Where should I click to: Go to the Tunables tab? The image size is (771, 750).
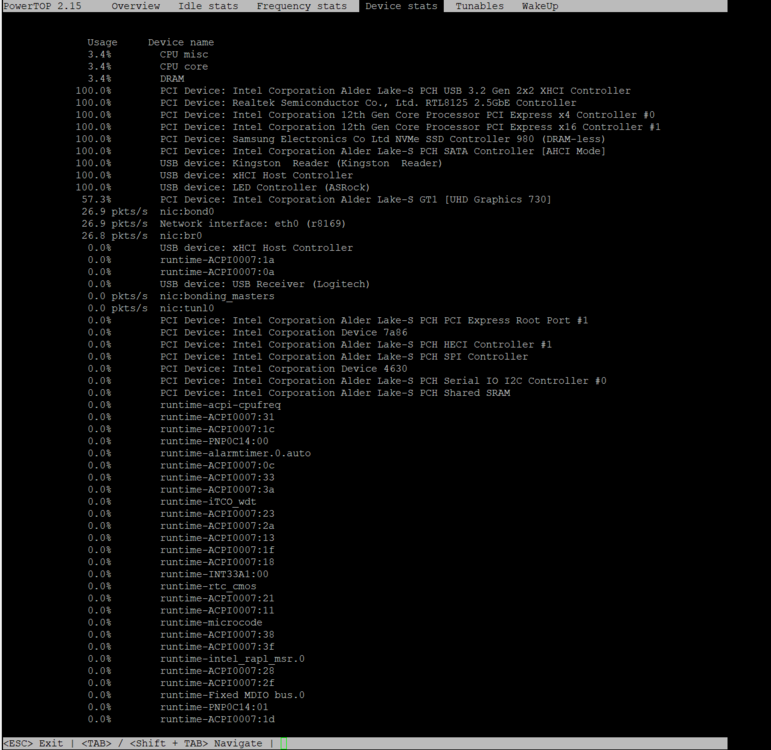point(479,6)
